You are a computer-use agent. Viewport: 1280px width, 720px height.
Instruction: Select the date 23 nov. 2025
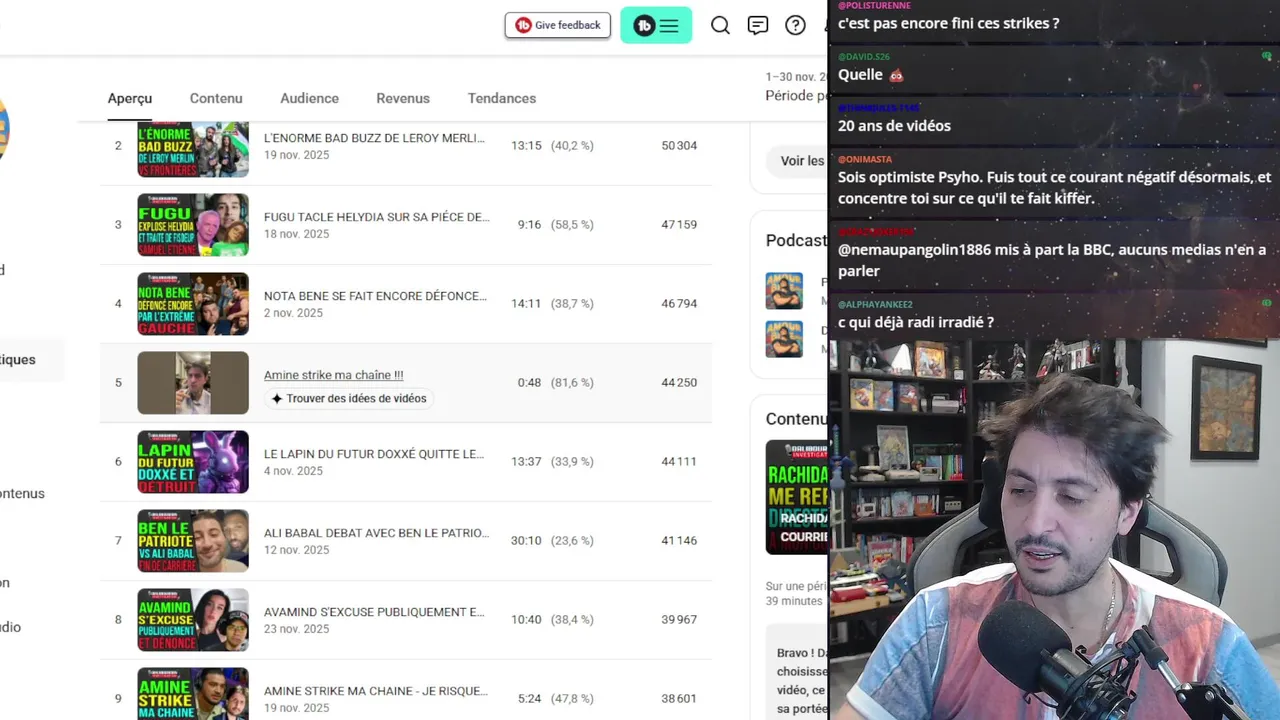[296, 629]
